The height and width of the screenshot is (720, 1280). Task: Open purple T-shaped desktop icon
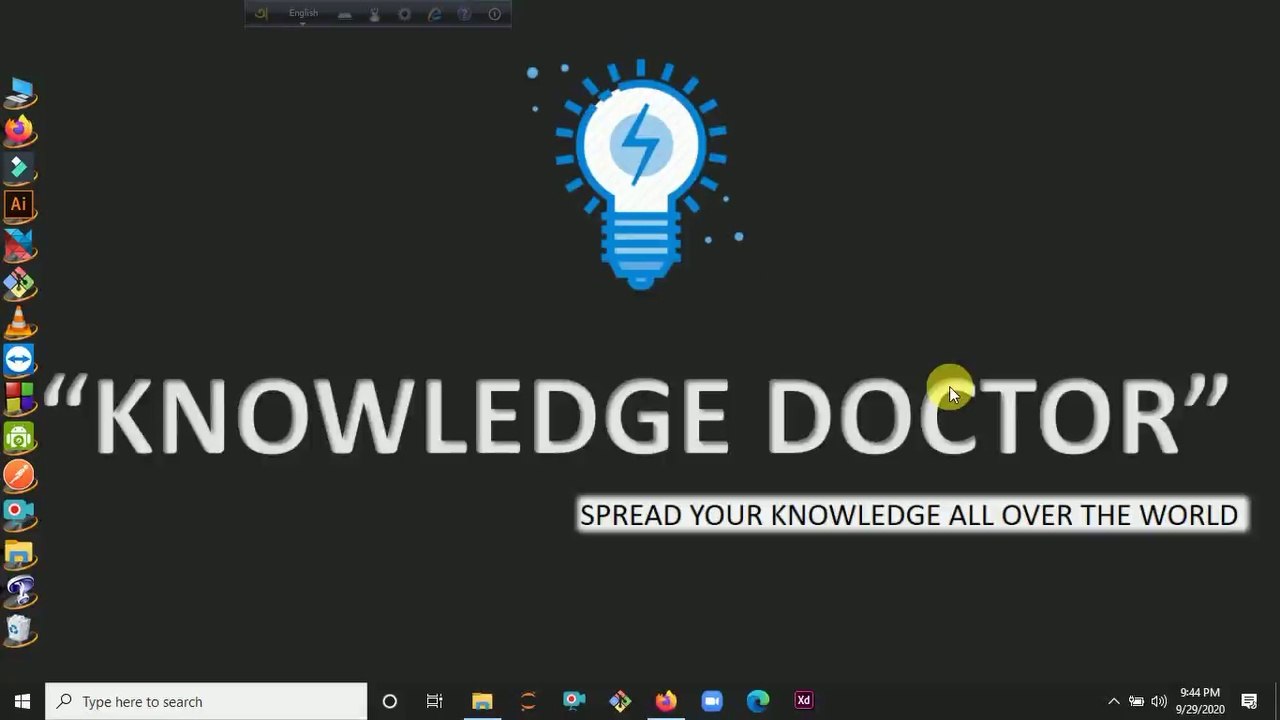(x=19, y=591)
